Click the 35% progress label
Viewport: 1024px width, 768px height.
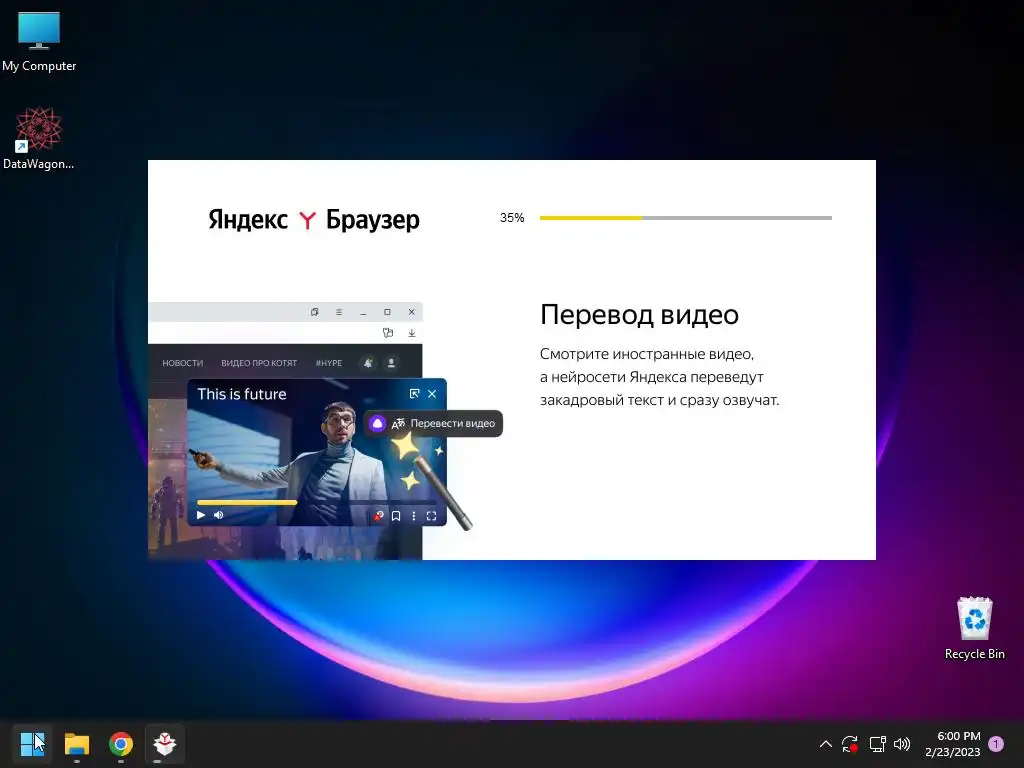click(512, 218)
